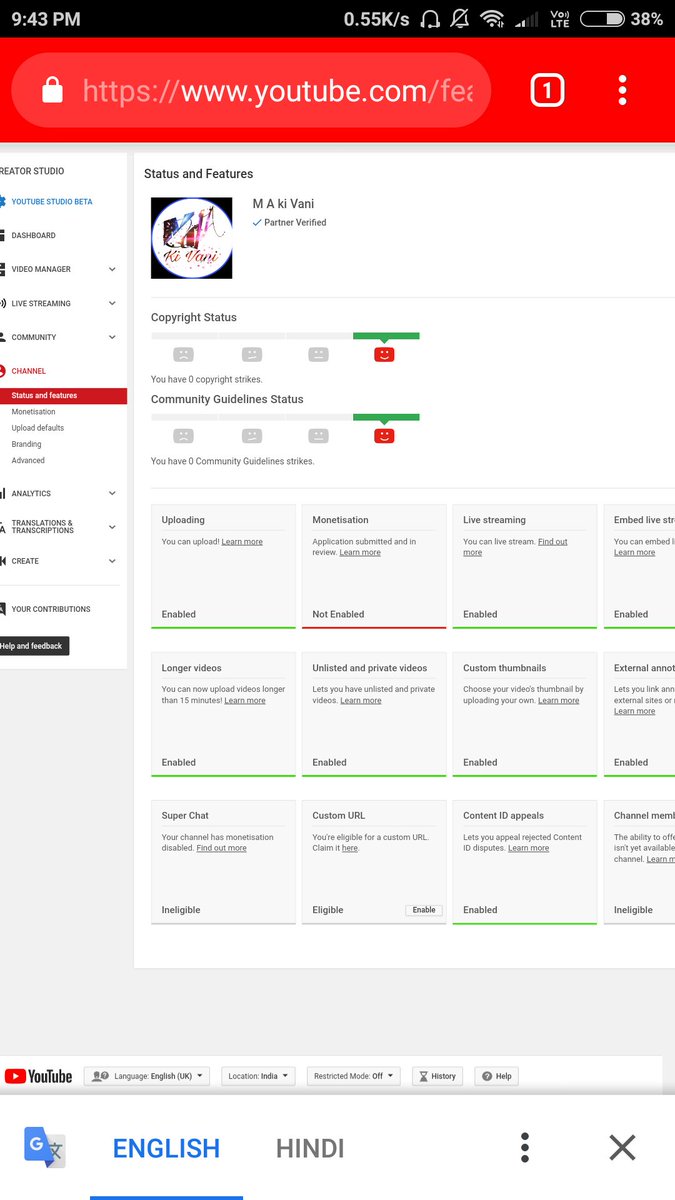Screen dimensions: 675x1200
Task: Tap the muted bell icon in status bar
Action: click(x=460, y=19)
